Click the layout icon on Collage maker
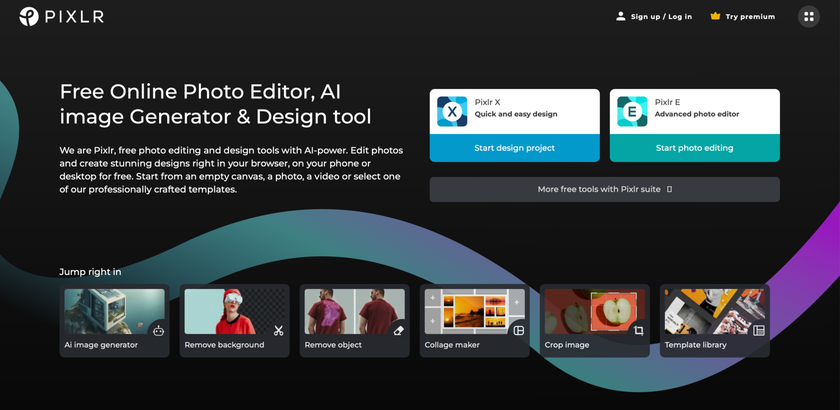Viewport: 840px width, 410px height. point(518,331)
